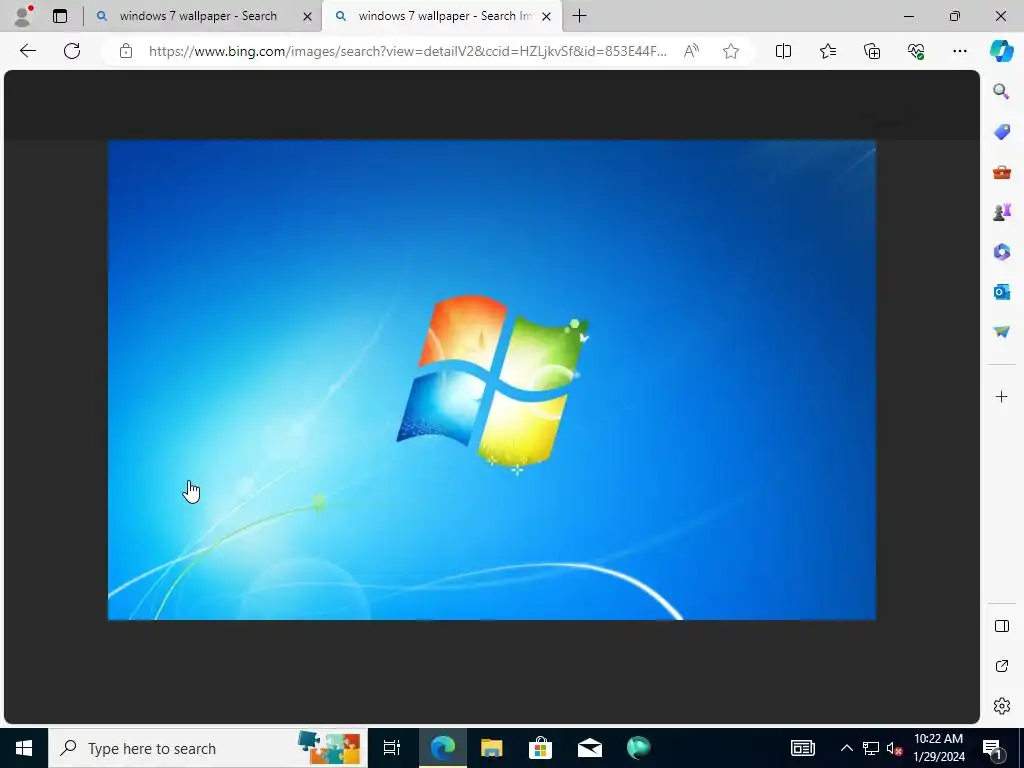
Task: Open sidebar Games chess icon
Action: (x=1001, y=212)
